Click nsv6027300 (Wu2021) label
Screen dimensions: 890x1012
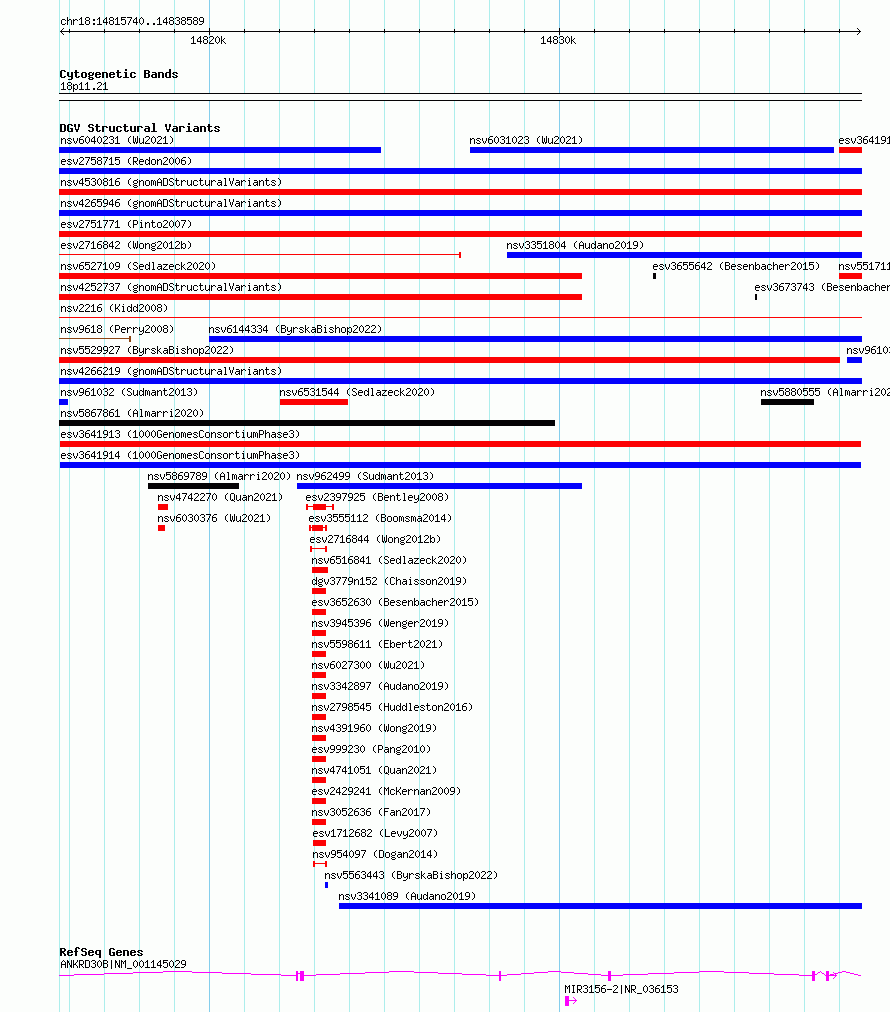pyautogui.click(x=368, y=665)
